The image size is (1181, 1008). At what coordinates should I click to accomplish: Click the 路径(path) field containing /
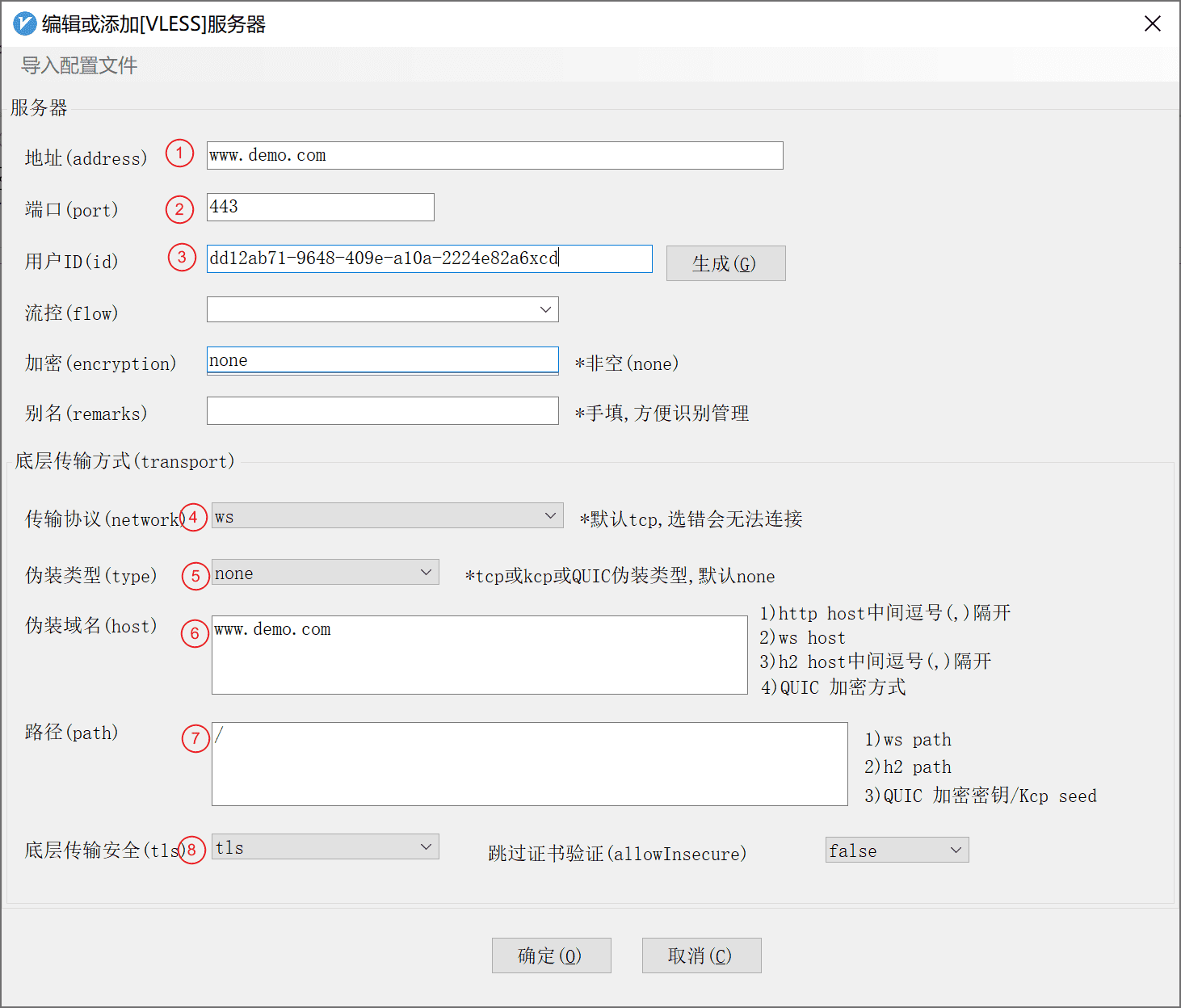pos(529,764)
